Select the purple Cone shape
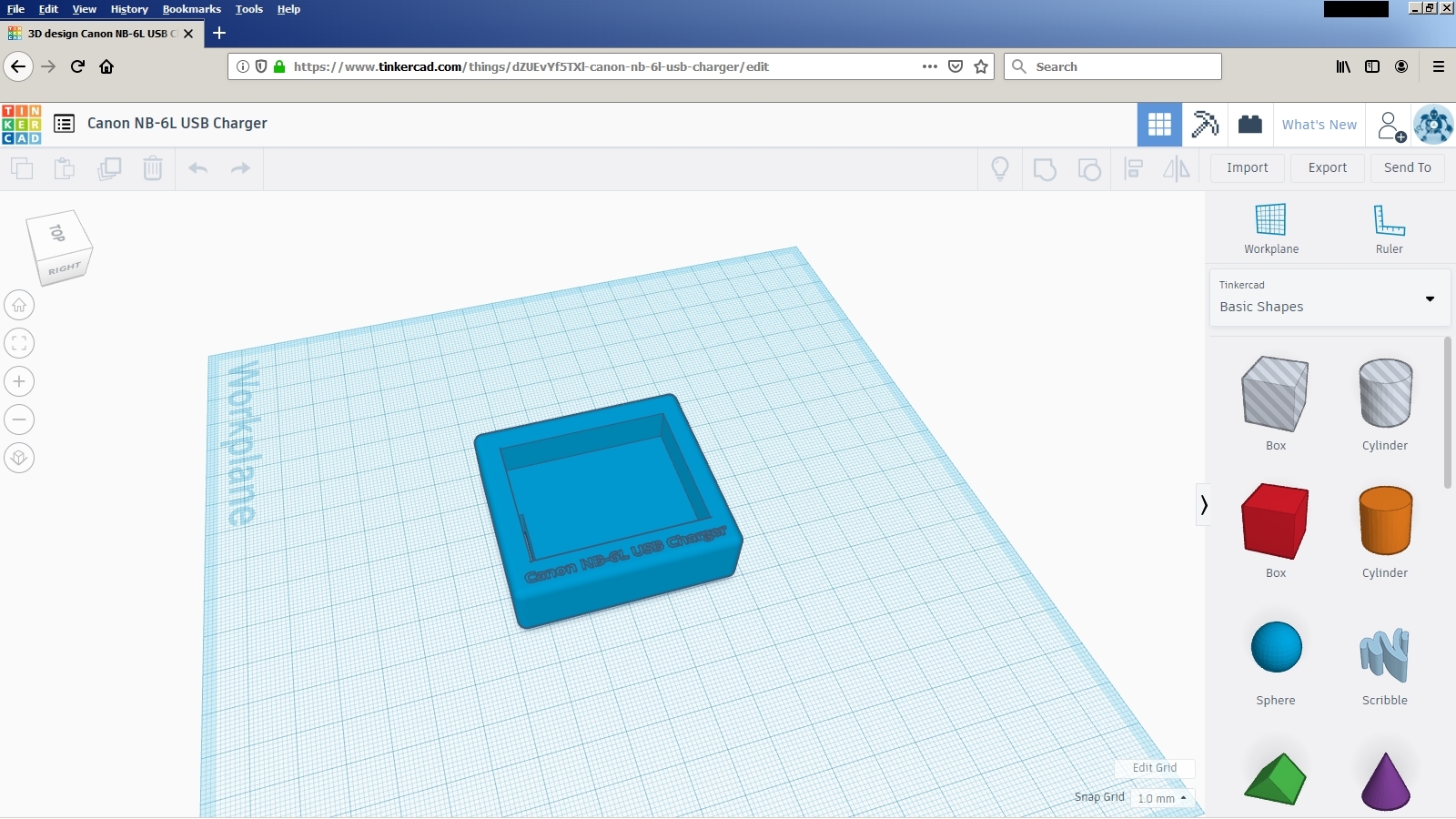Viewport: 1456px width, 819px height. (1385, 780)
